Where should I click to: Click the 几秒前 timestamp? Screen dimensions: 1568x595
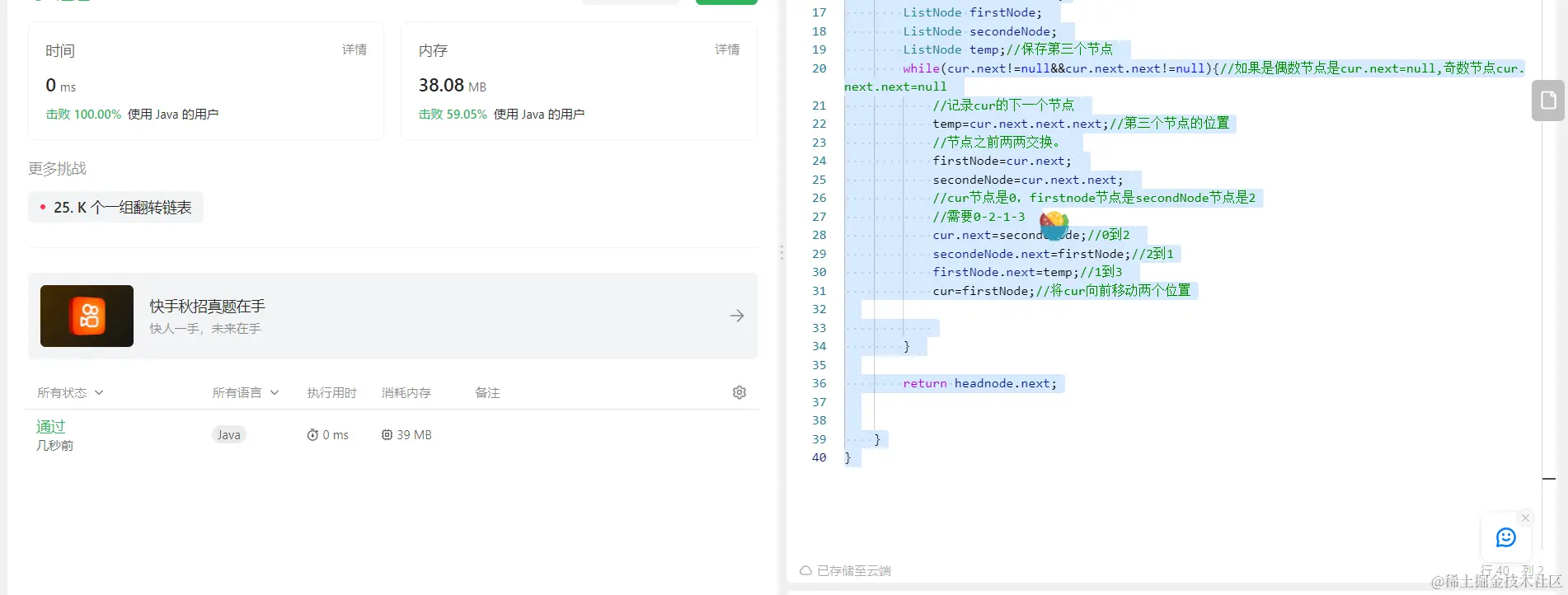(54, 446)
